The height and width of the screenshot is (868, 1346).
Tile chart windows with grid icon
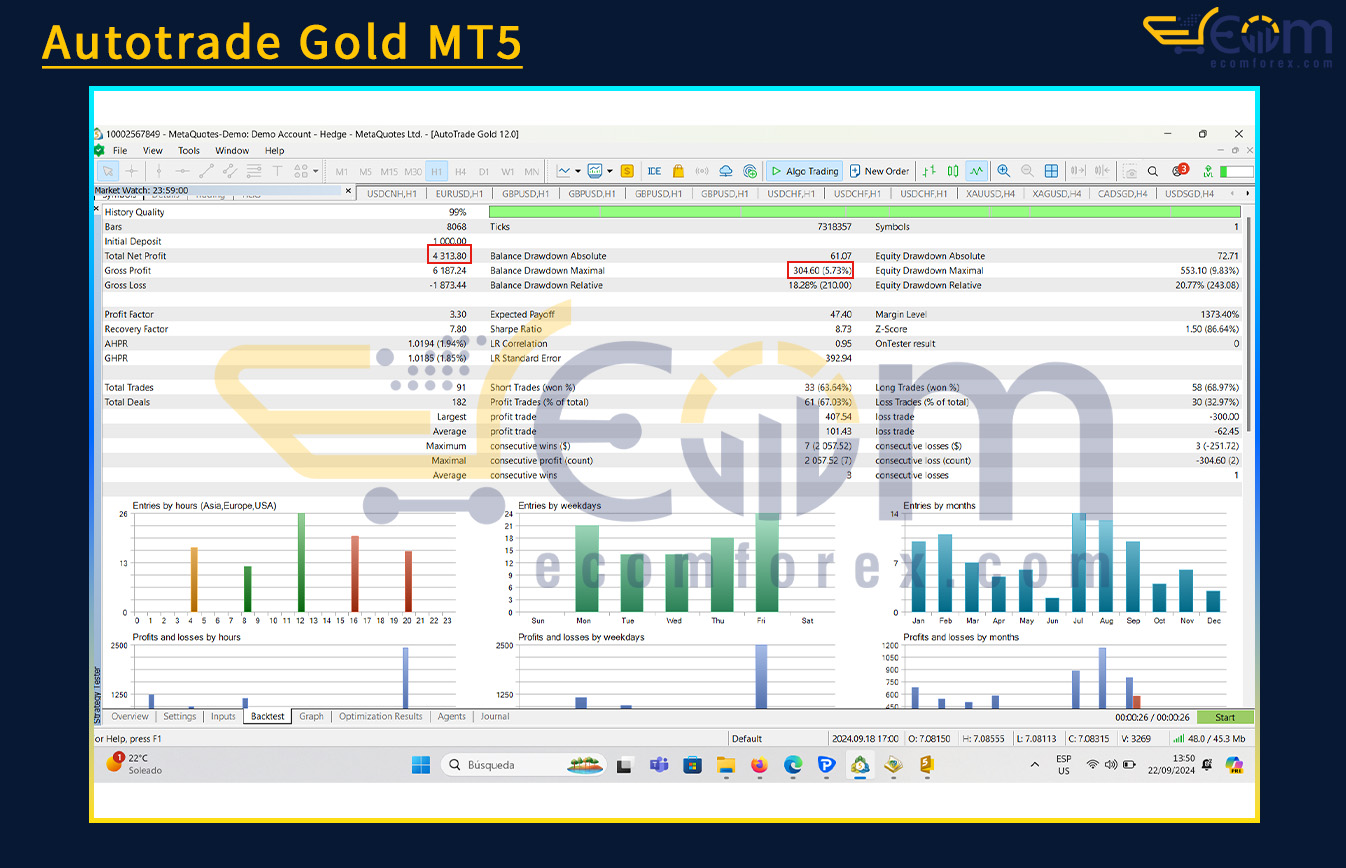click(x=1051, y=171)
